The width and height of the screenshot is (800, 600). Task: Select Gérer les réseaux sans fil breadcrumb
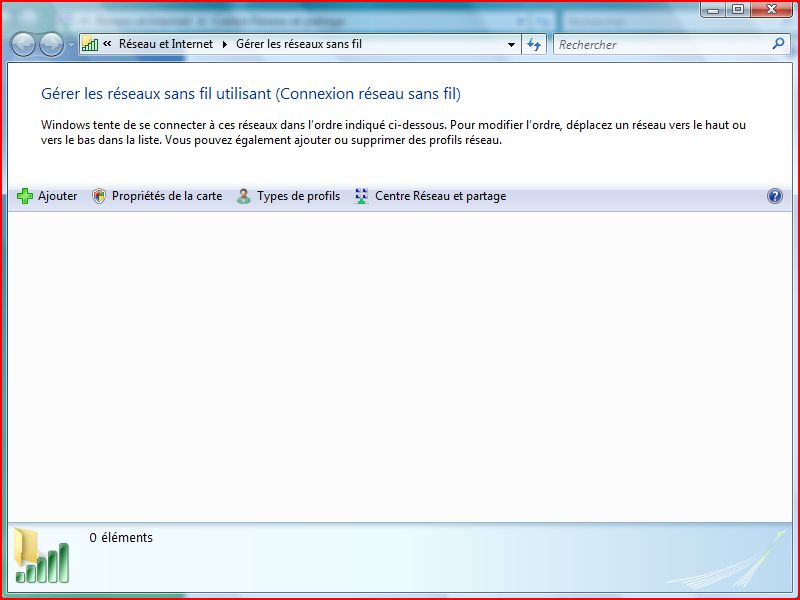tap(298, 44)
